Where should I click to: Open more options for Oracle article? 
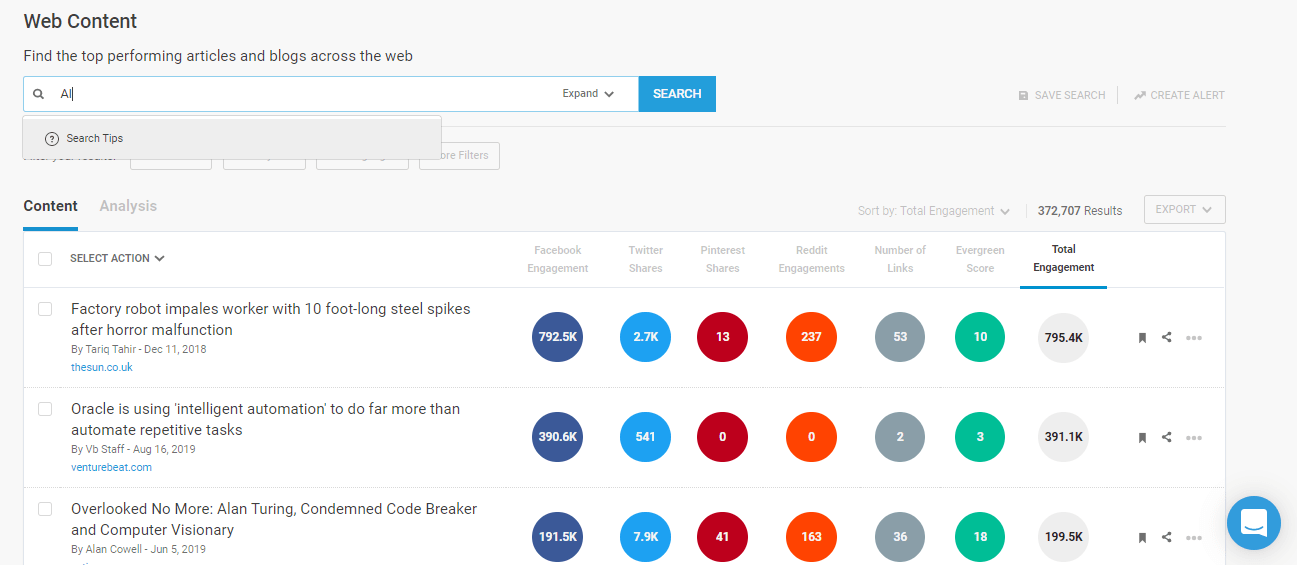(x=1194, y=438)
